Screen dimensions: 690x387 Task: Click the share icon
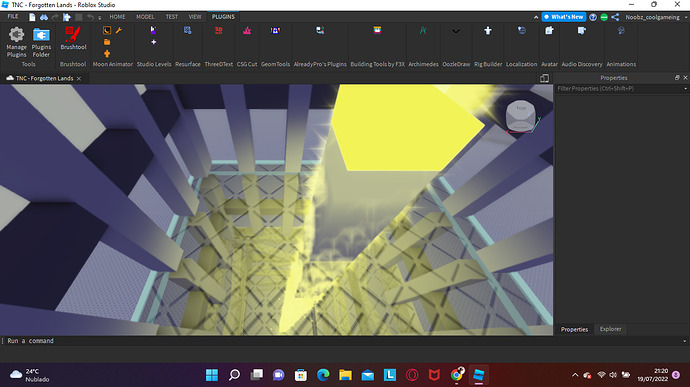coord(615,17)
